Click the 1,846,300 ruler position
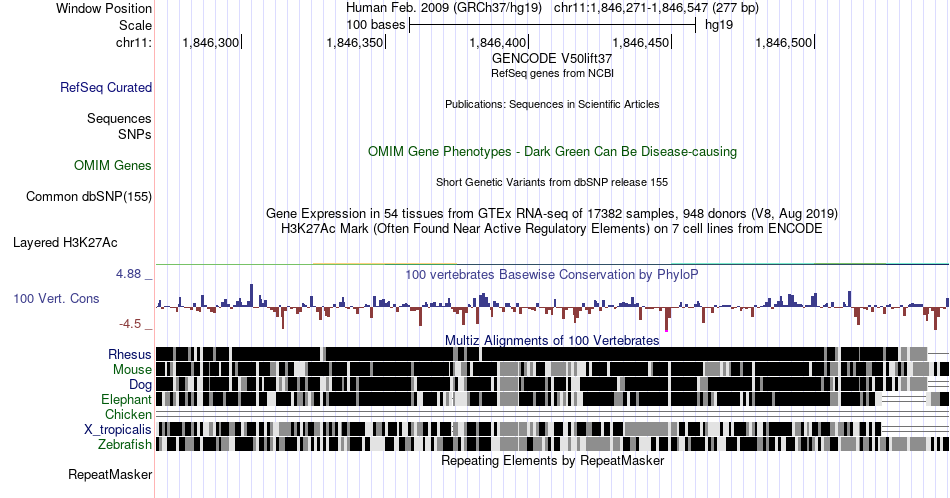The image size is (950, 498). 211,42
